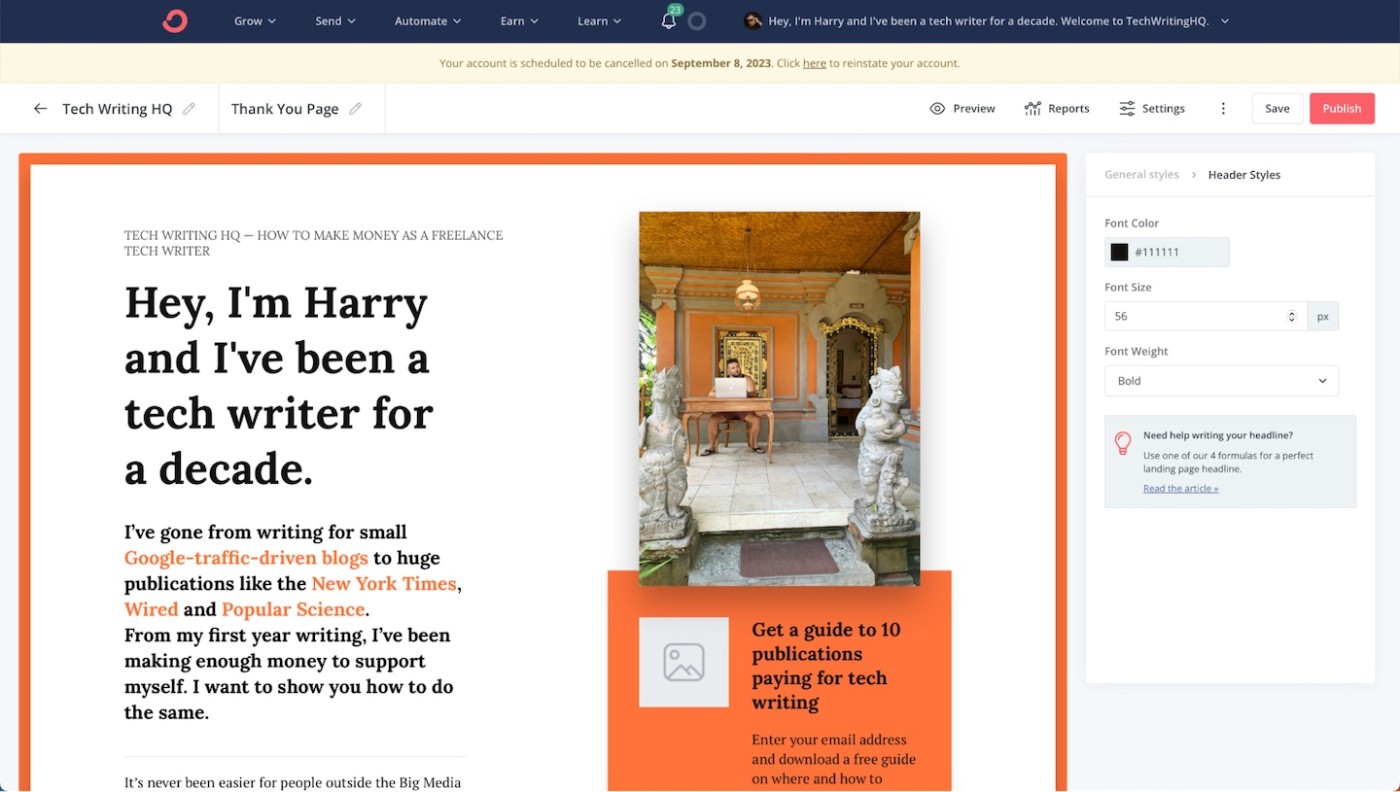Go to General styles breadcrumb
1400x792 pixels.
click(1141, 174)
